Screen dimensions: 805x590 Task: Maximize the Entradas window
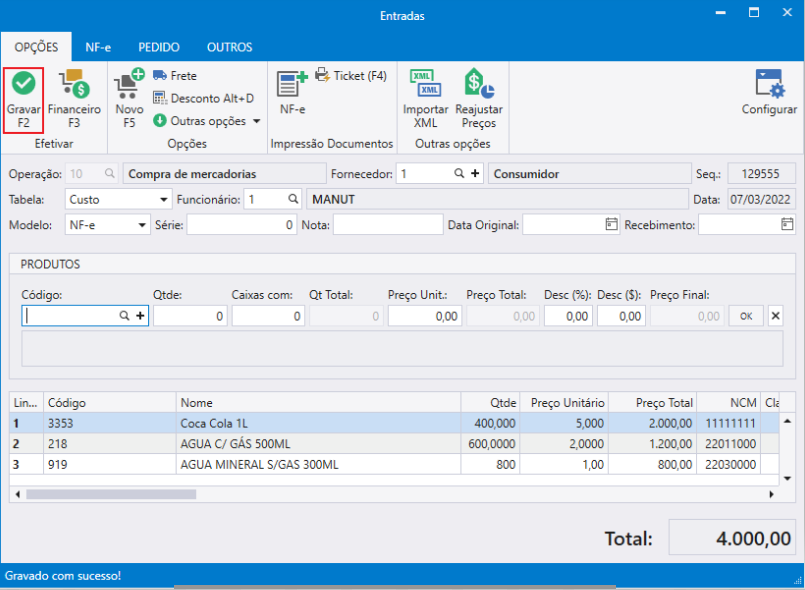(754, 12)
